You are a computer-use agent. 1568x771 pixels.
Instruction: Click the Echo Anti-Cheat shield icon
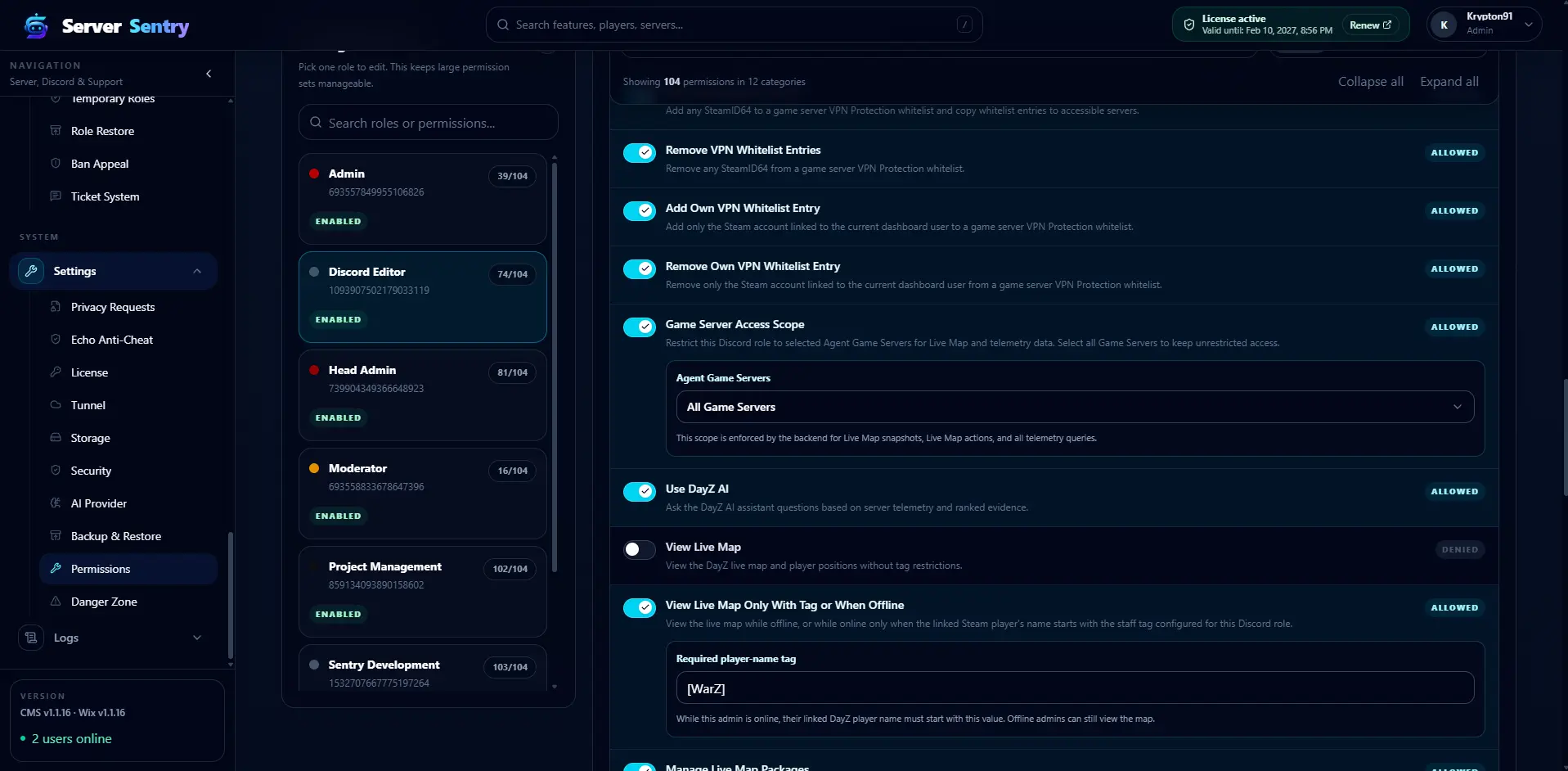coord(56,340)
